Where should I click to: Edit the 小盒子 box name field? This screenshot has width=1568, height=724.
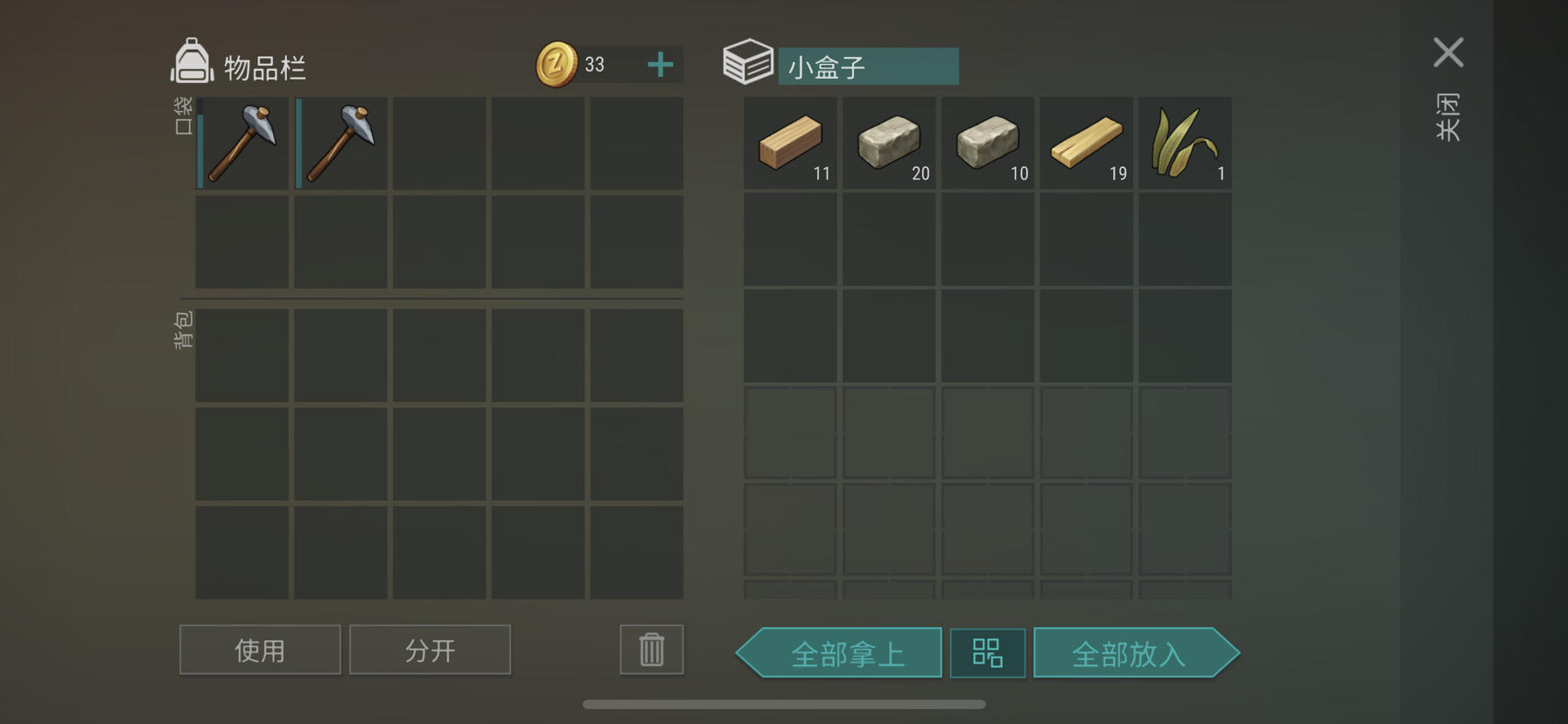(868, 66)
